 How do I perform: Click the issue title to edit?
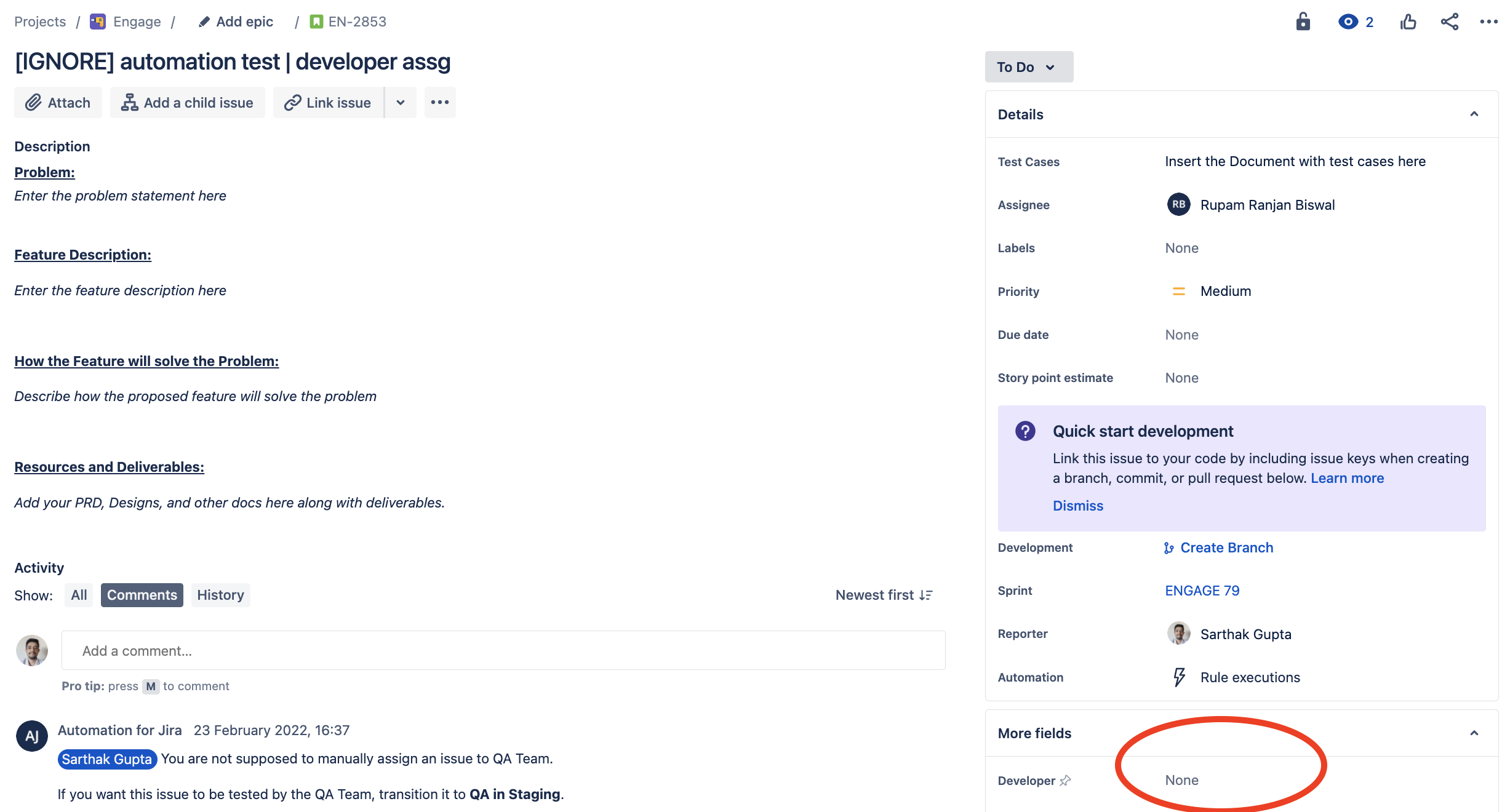click(x=233, y=62)
